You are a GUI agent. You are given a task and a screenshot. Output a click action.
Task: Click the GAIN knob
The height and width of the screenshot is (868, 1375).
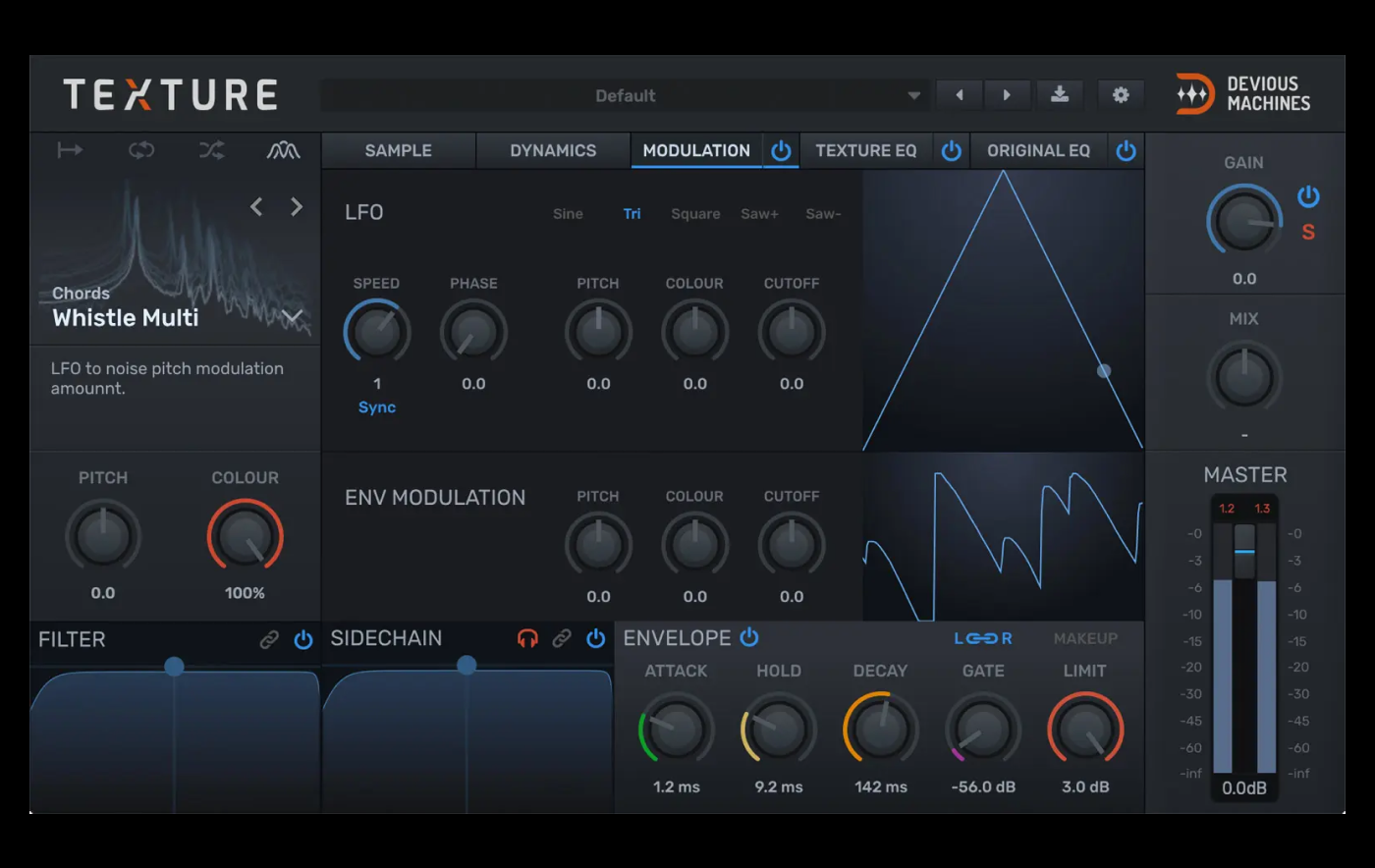[x=1244, y=221]
